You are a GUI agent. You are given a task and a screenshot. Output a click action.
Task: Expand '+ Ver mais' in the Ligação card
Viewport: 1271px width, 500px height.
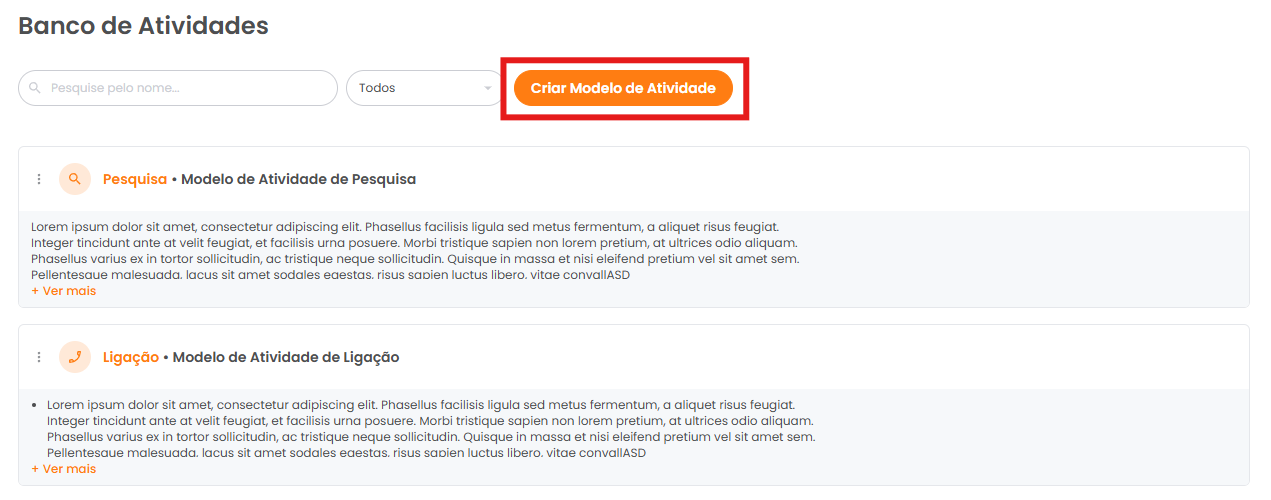coord(64,468)
